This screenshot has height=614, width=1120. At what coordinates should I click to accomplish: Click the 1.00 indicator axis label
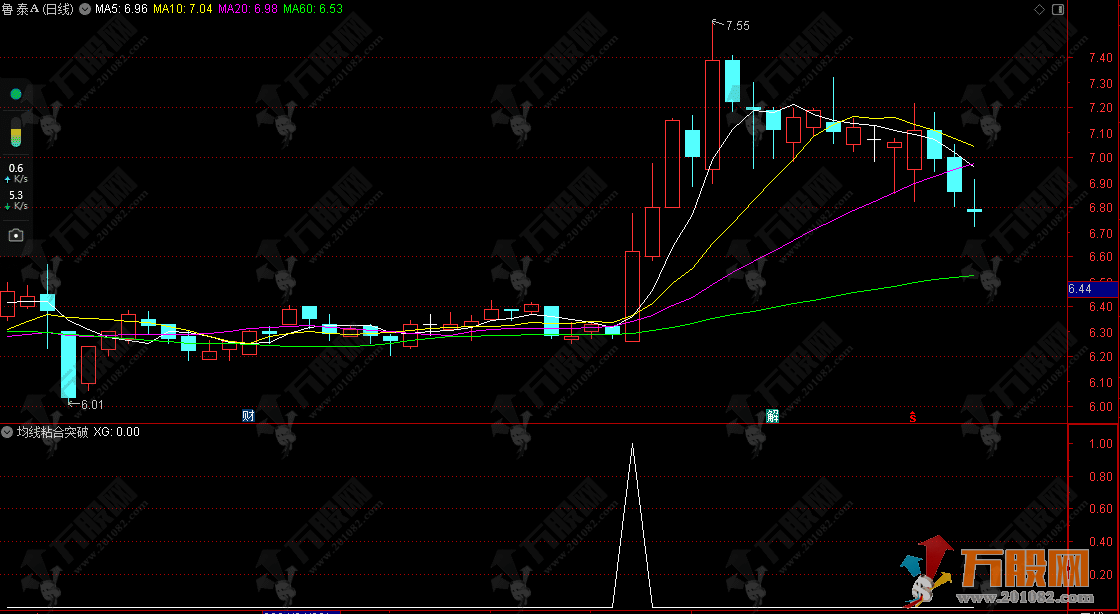point(1100,443)
